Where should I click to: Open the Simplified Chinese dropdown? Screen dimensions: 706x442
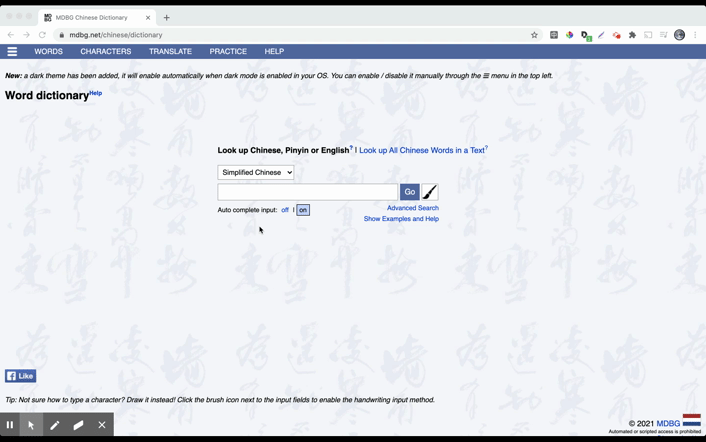[256, 172]
